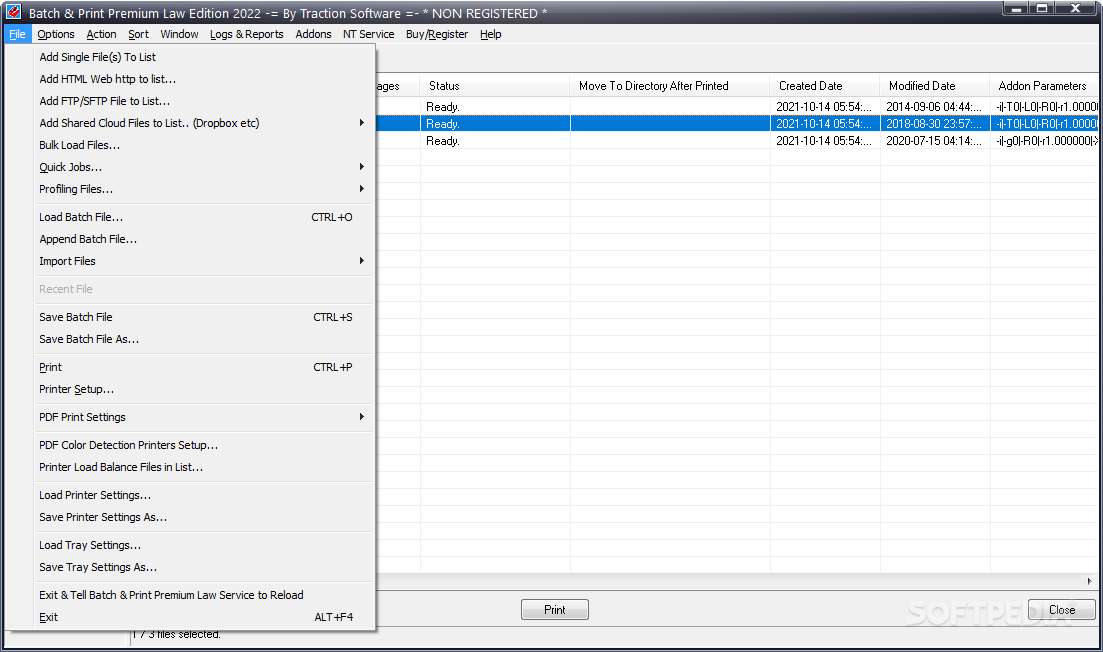
Task: Choose Add HTML Web http to list
Action: 204,79
